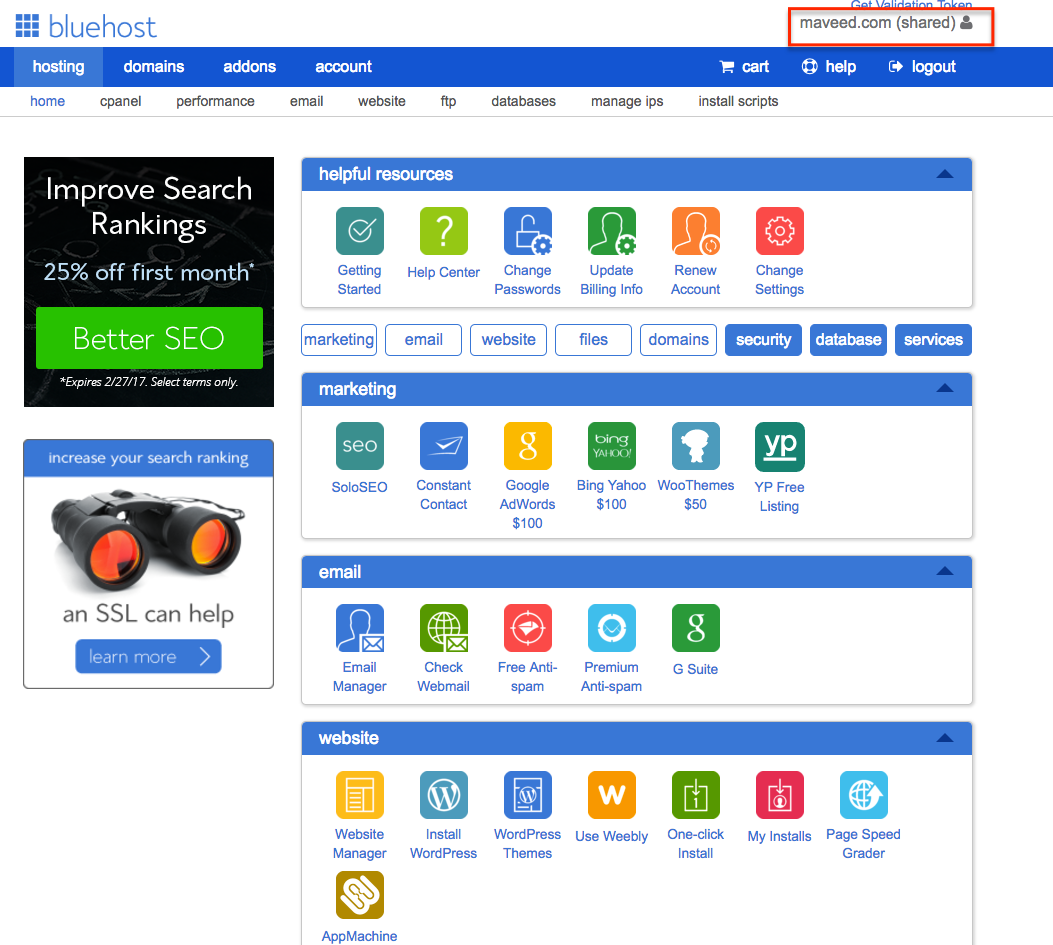Open the Getting Started icon

359,232
